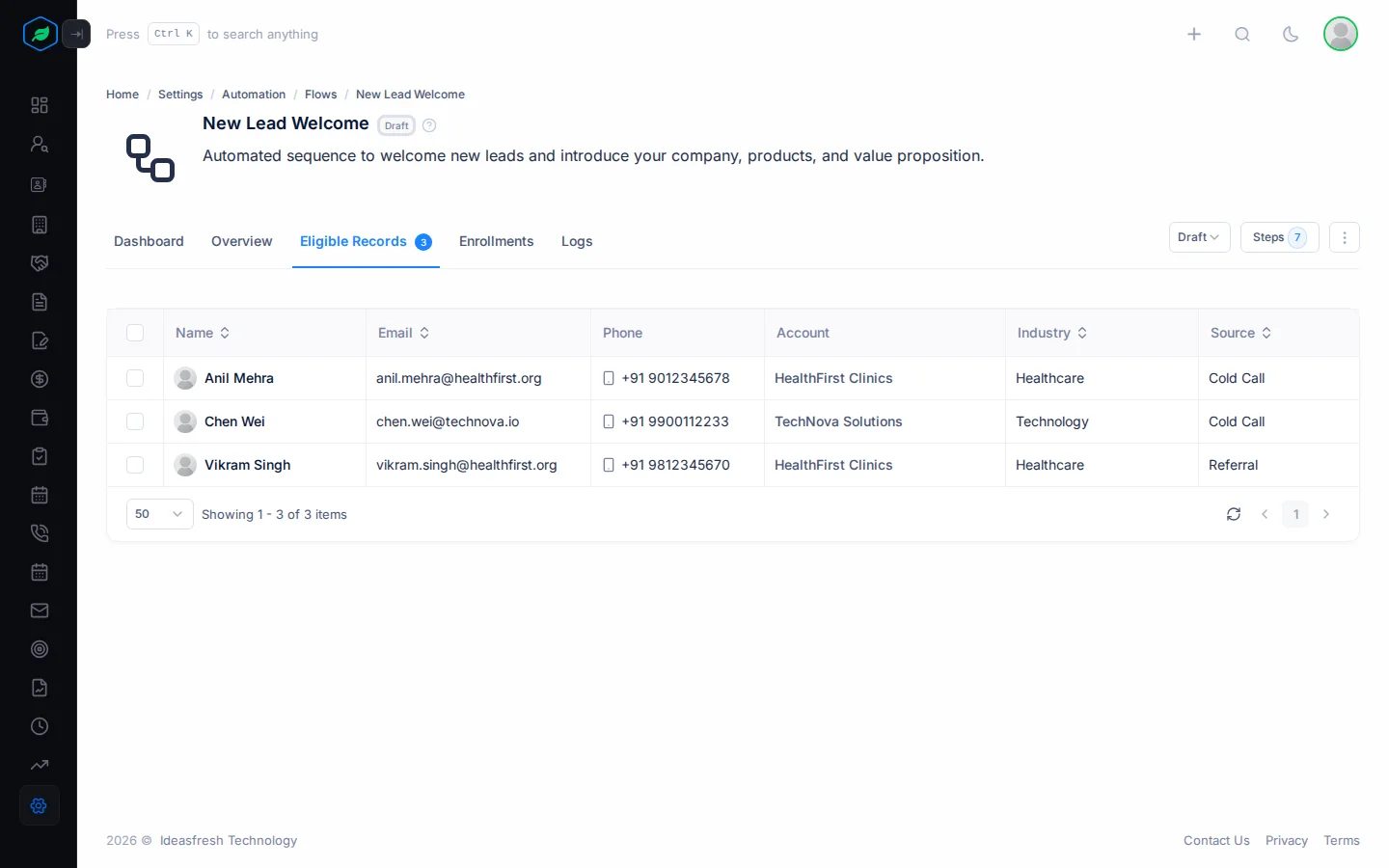Open the clock sidebar icon

pos(40,726)
